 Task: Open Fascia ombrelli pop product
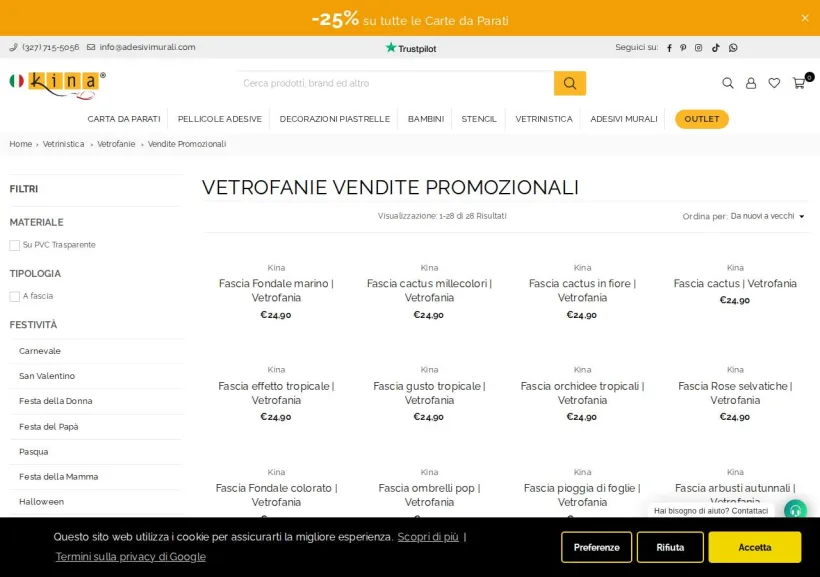pos(429,495)
